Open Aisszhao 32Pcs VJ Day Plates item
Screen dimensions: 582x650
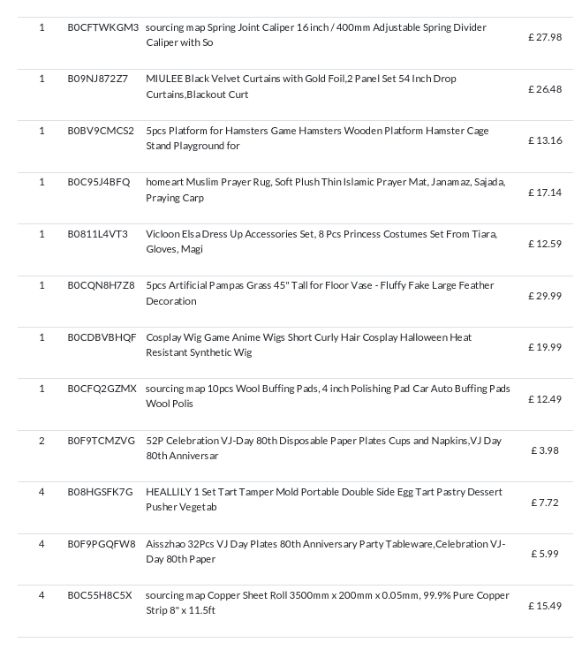[x=325, y=551]
